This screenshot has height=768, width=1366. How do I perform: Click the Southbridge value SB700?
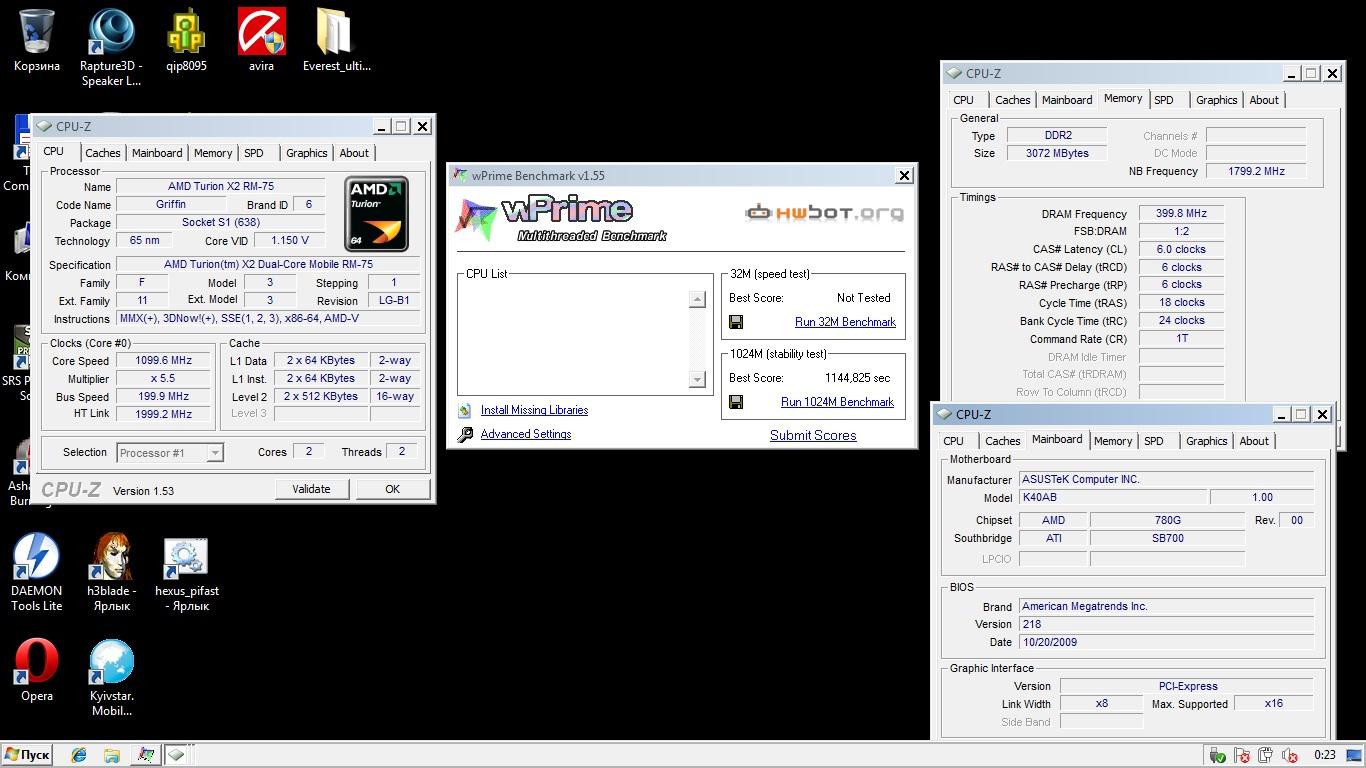tap(1168, 538)
